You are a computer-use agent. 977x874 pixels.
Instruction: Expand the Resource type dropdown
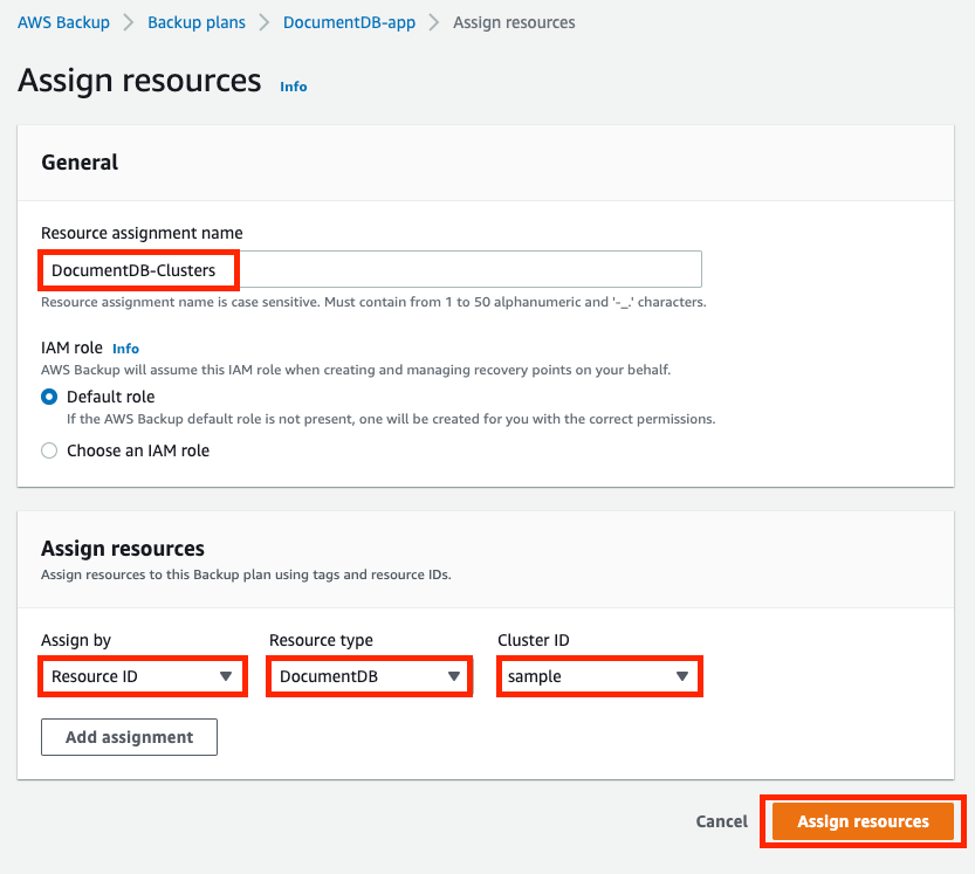[455, 676]
